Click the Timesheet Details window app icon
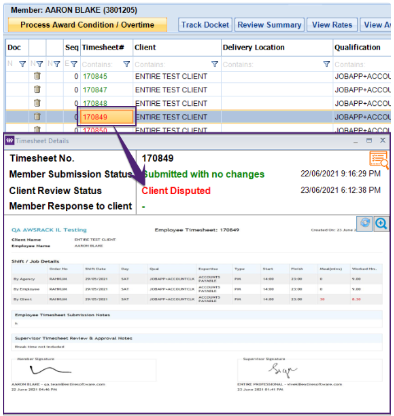Screen dimensions: 394x416 pos(10,141)
